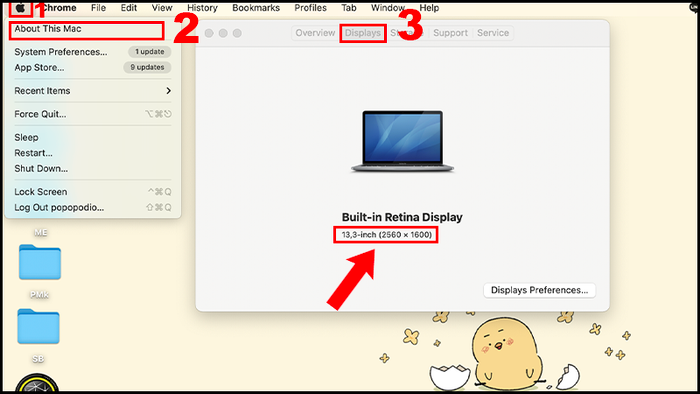Switch to the Support tab
Viewport: 700px width, 394px height.
(x=450, y=33)
